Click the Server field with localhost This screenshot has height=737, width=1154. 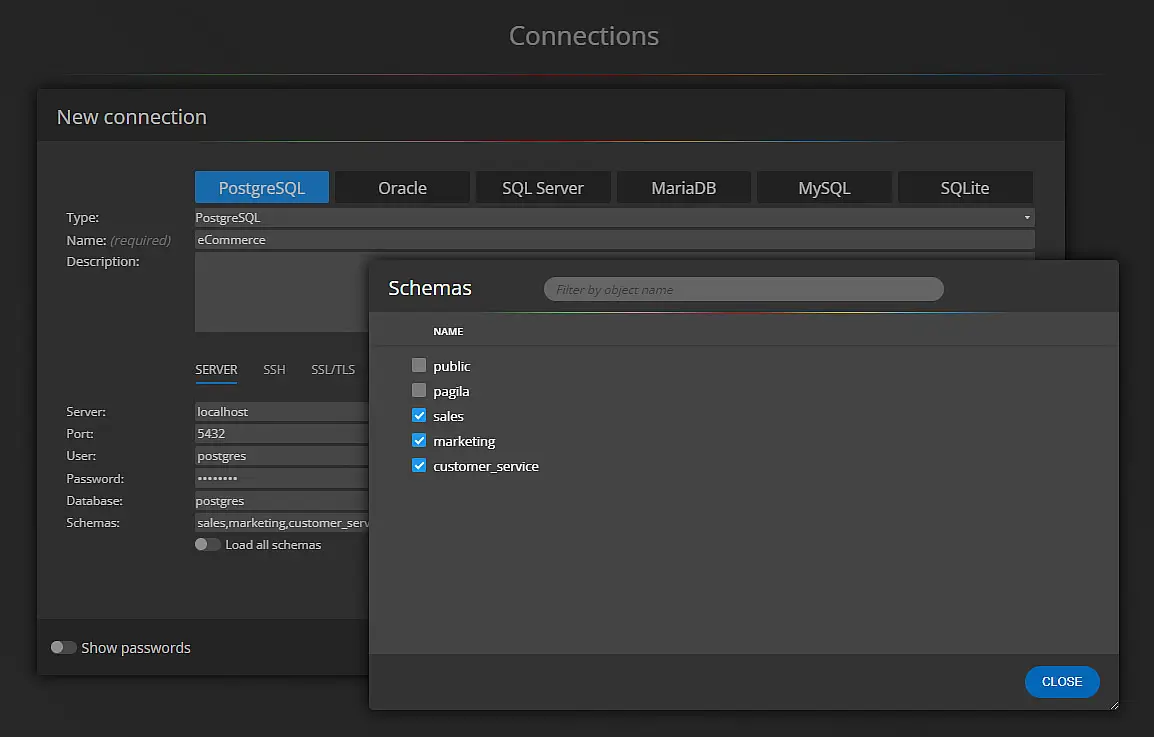click(282, 412)
